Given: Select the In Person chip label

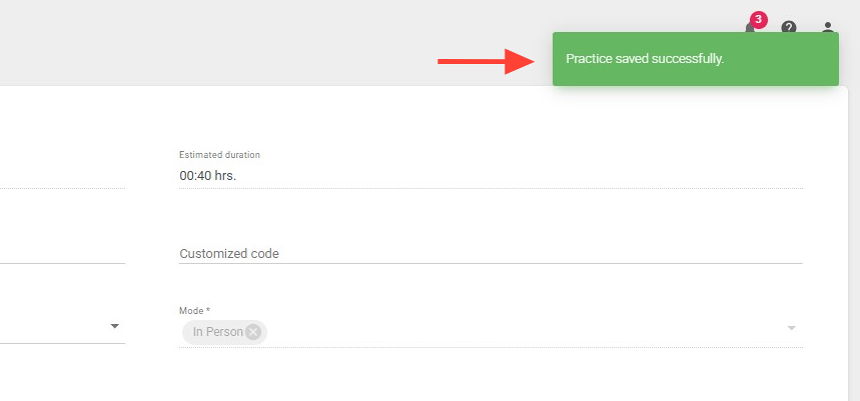Looking at the screenshot, I should (x=218, y=332).
